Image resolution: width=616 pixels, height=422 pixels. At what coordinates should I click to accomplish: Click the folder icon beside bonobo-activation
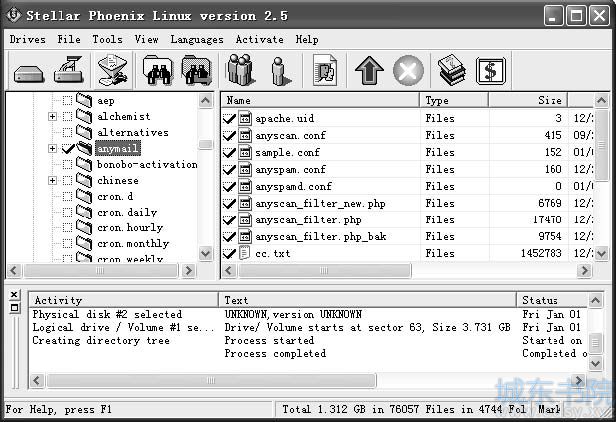click(x=84, y=164)
